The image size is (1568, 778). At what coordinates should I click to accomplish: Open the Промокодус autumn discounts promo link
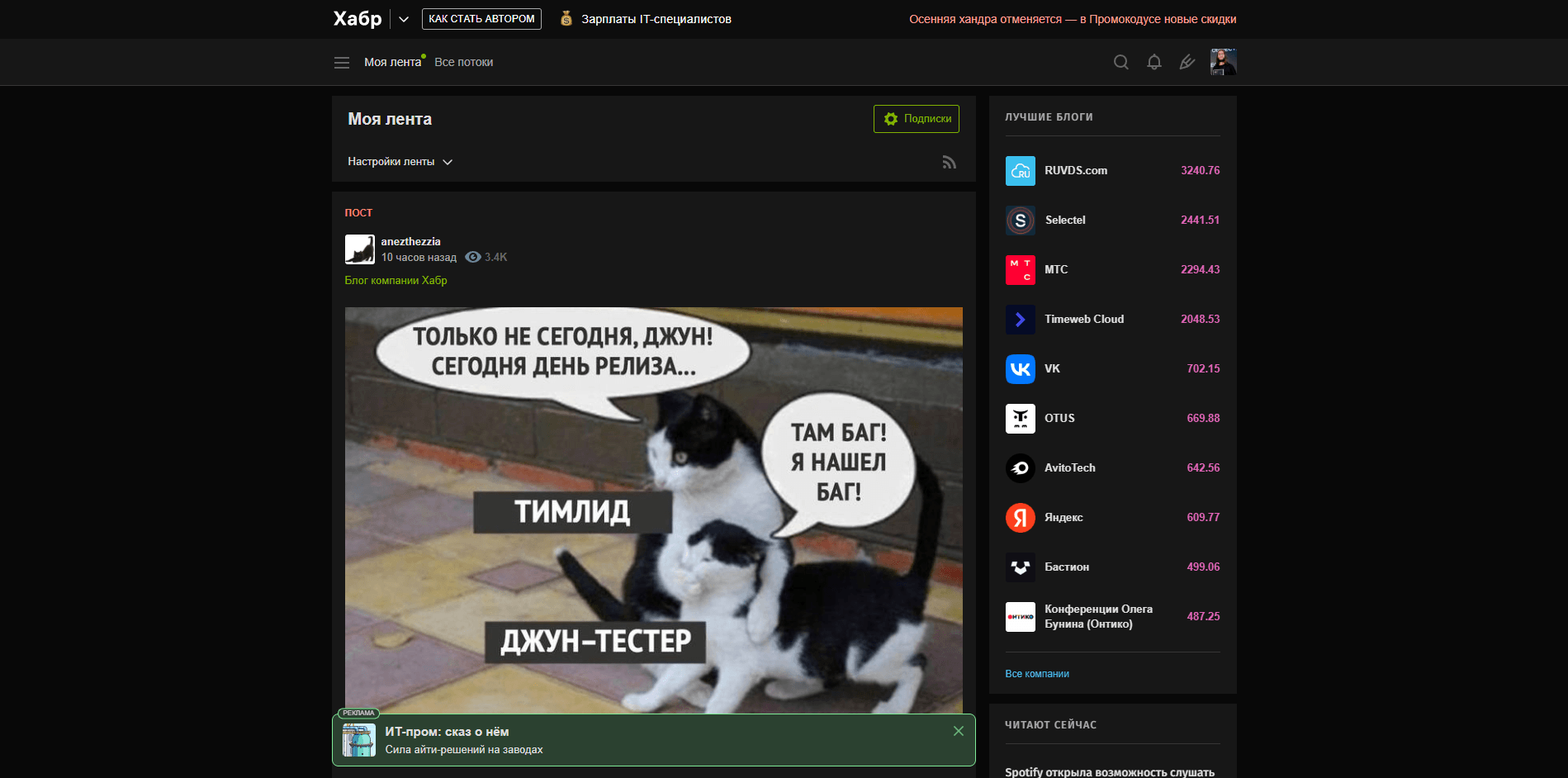[1073, 19]
